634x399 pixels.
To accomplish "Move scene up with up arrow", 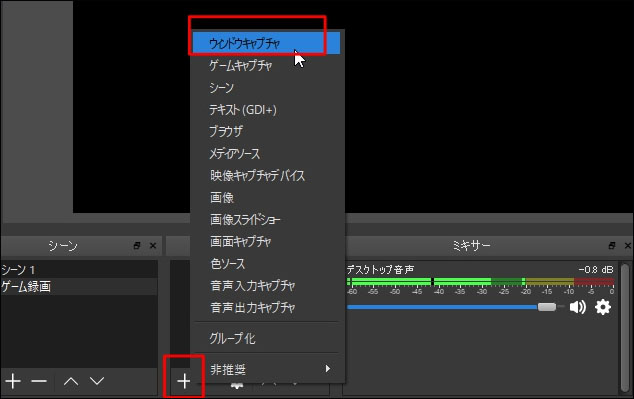I will (x=71, y=381).
